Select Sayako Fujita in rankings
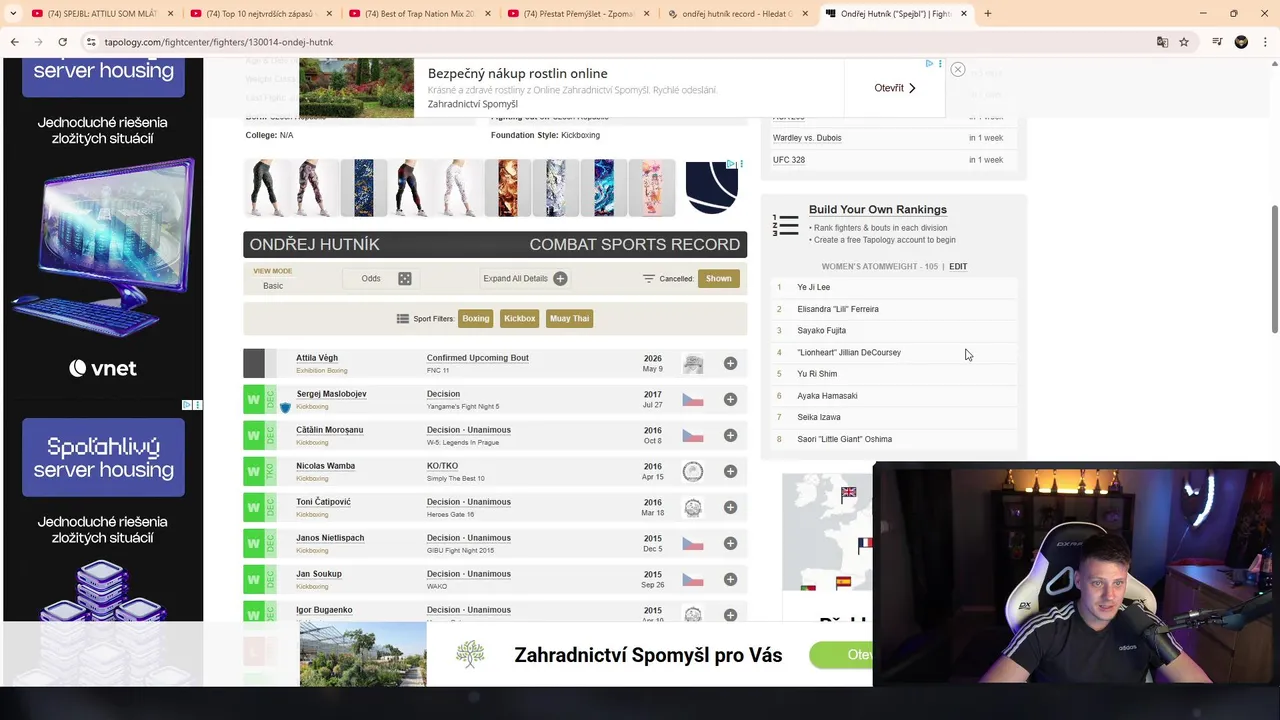This screenshot has width=1280, height=720. [821, 331]
